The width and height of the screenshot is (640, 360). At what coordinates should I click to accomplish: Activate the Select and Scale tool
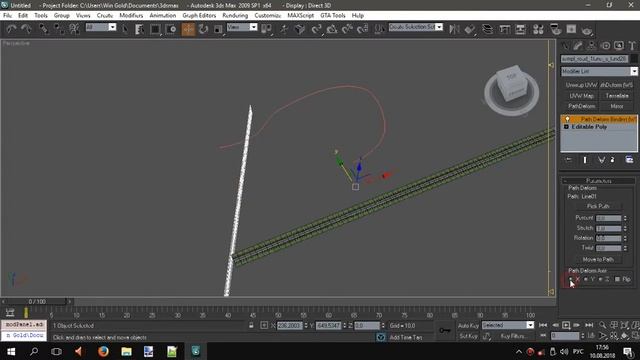[218, 29]
